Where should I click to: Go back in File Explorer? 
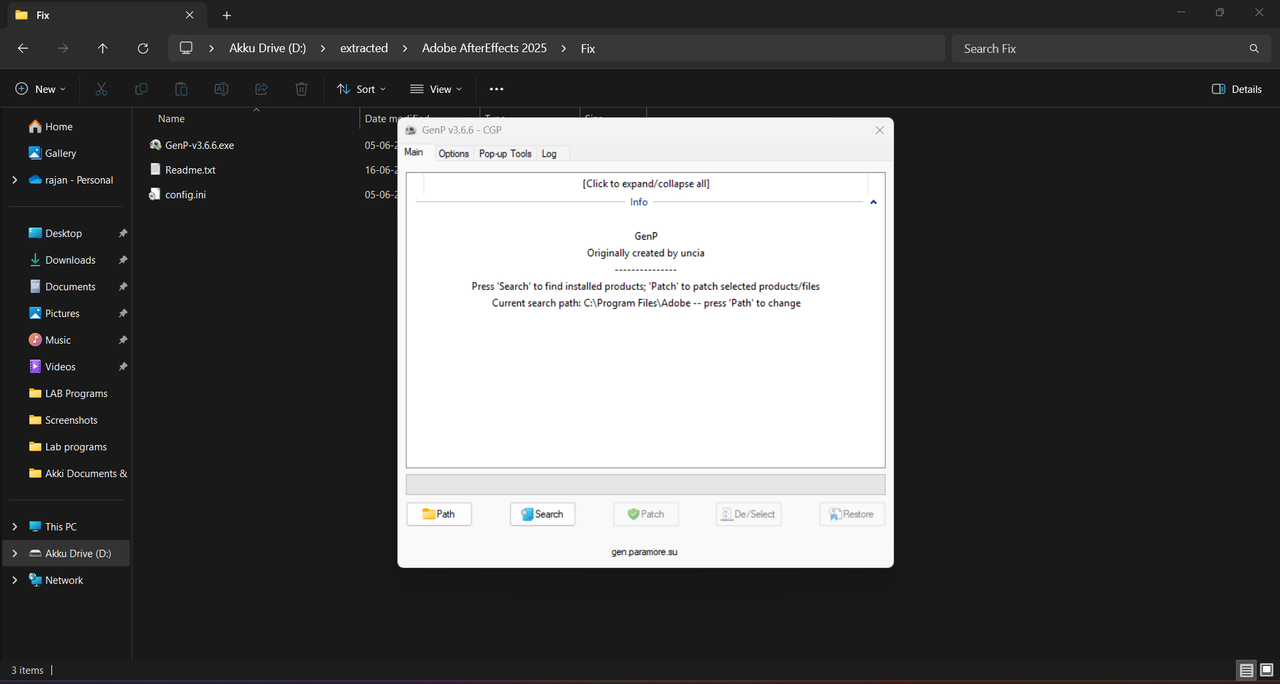[23, 48]
